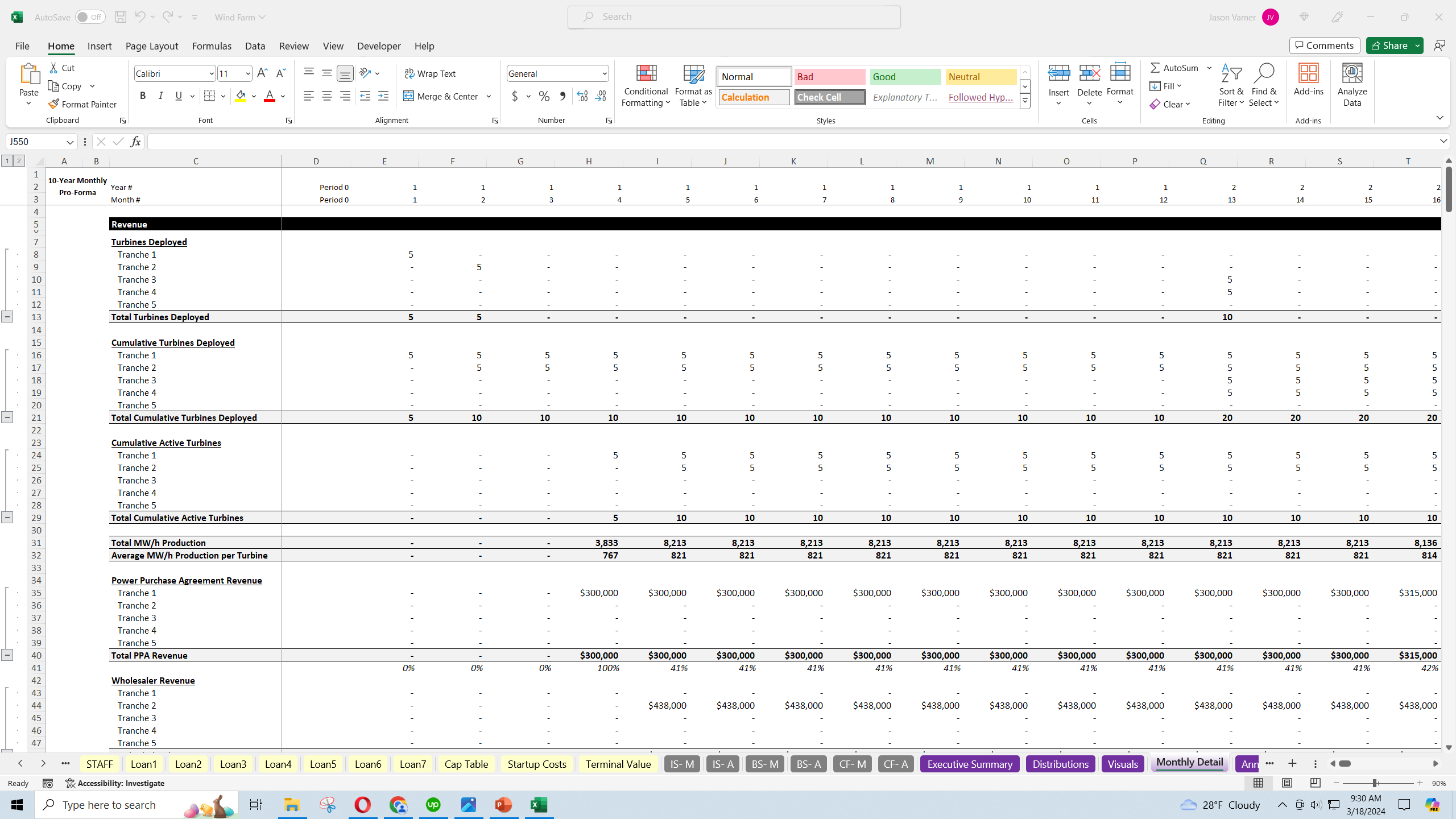
Task: Click the Increase Decimal icon
Action: [582, 96]
